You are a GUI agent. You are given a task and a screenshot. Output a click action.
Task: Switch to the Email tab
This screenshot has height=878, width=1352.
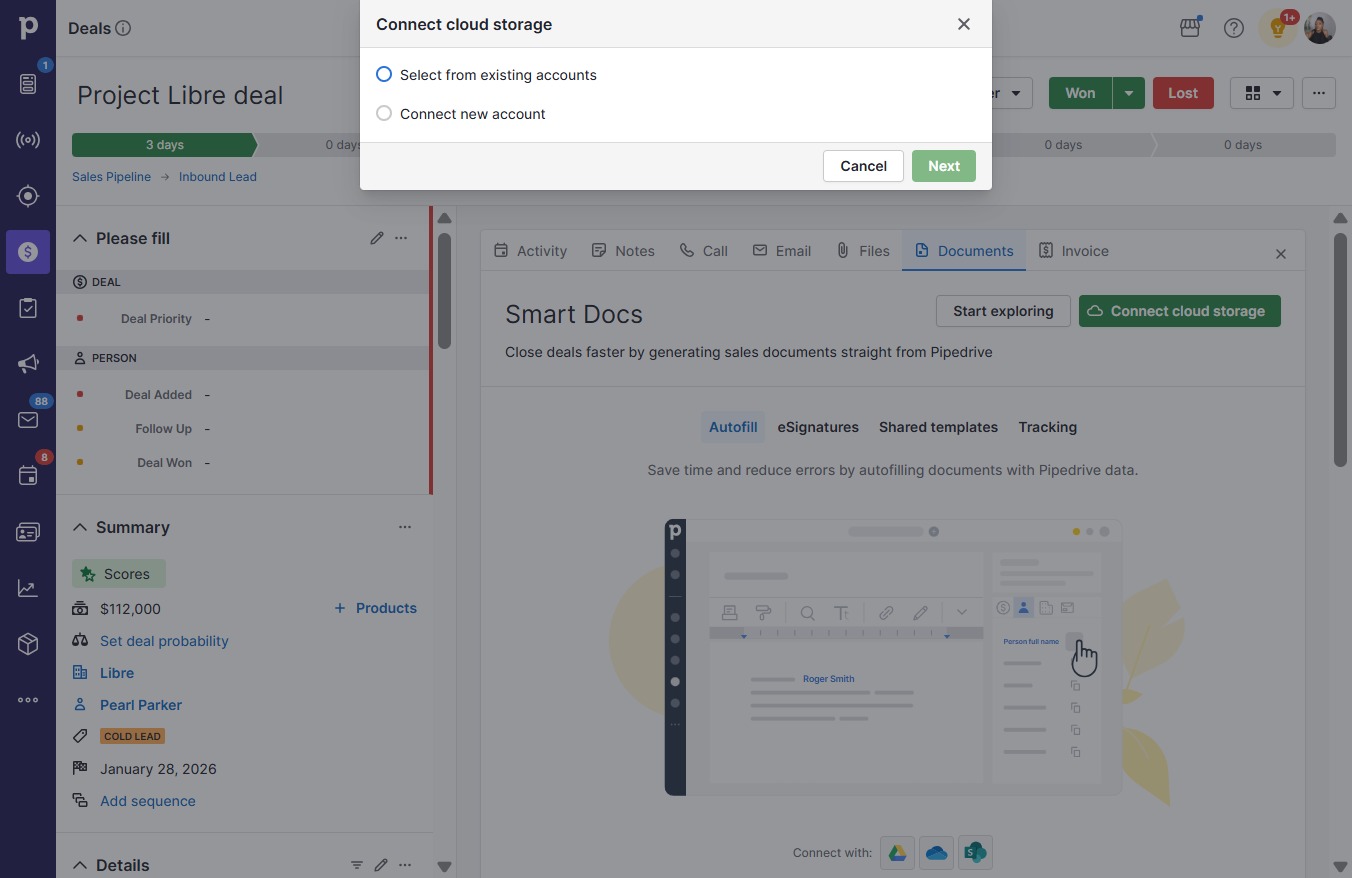[782, 251]
